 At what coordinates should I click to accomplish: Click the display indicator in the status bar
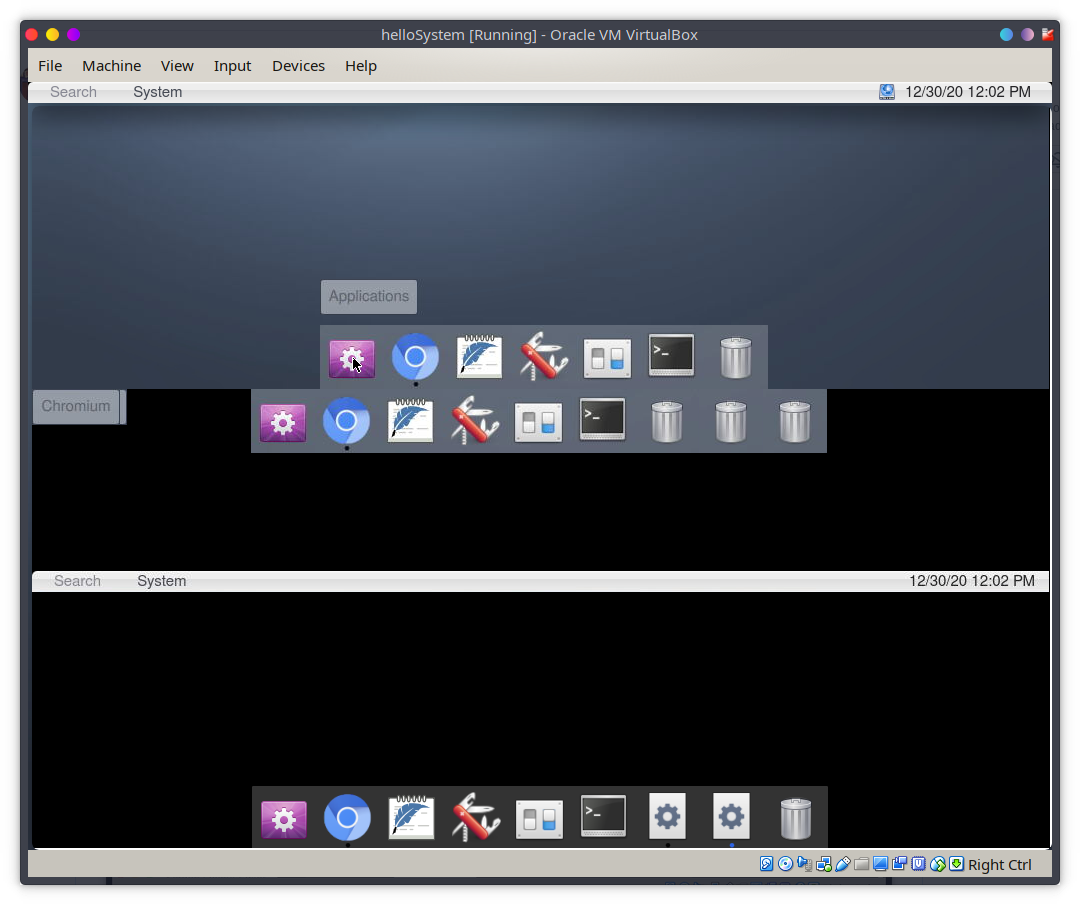click(880, 864)
